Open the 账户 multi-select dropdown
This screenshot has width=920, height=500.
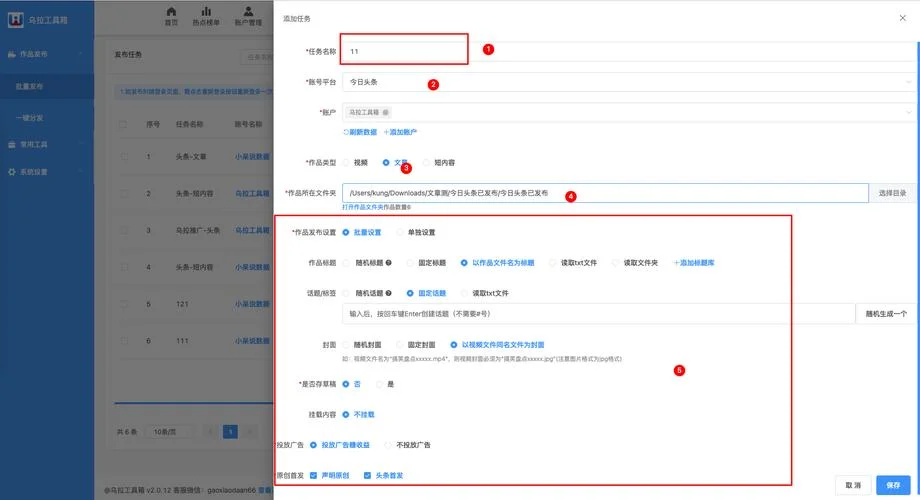pos(629,112)
